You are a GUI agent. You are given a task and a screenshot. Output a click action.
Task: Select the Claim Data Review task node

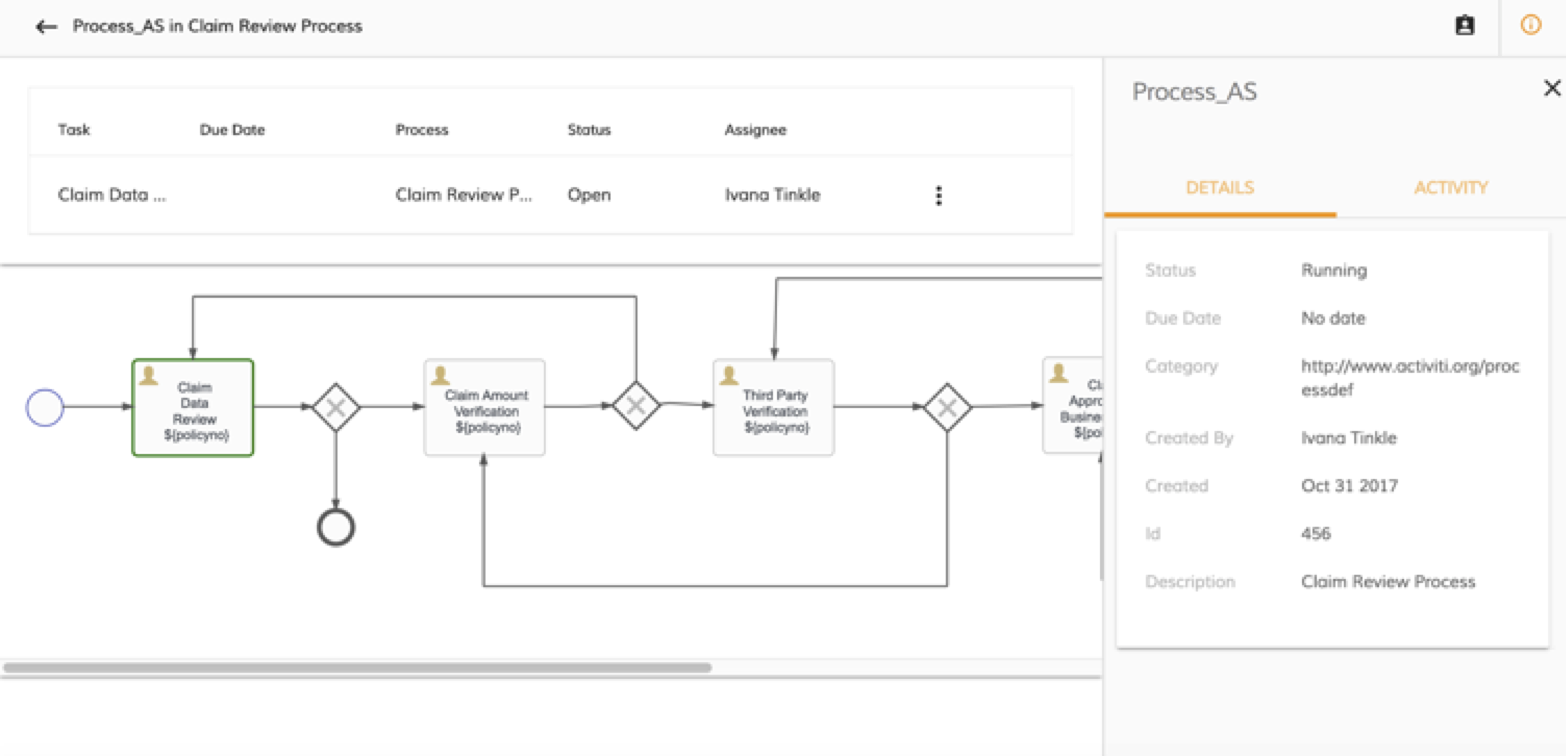[193, 407]
